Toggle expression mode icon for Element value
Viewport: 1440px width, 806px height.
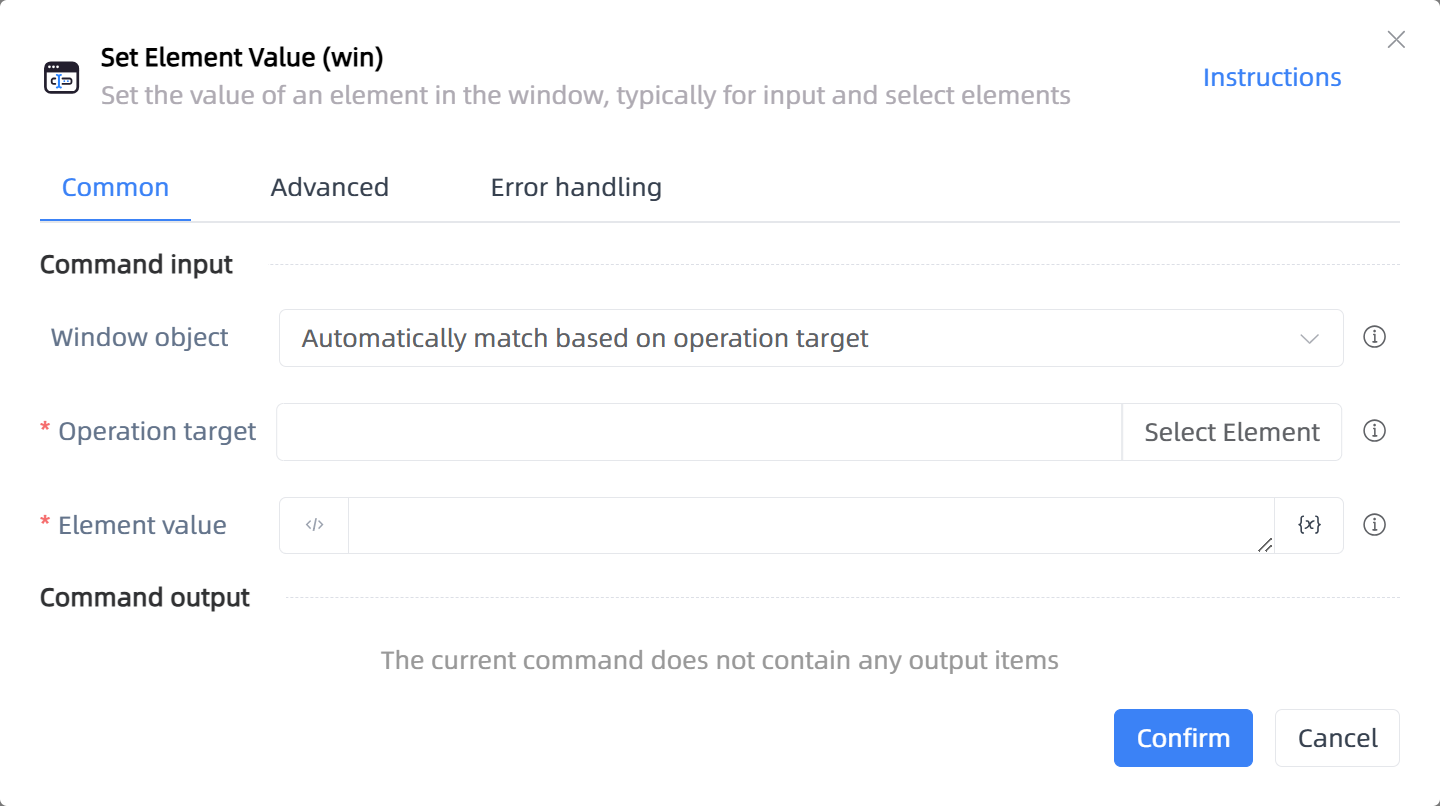(x=314, y=525)
